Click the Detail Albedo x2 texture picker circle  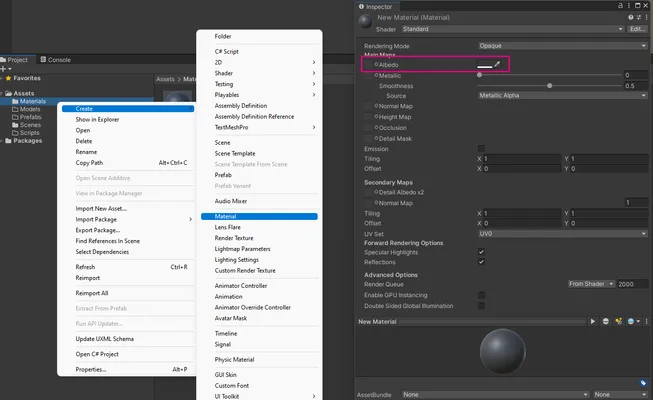click(x=376, y=192)
